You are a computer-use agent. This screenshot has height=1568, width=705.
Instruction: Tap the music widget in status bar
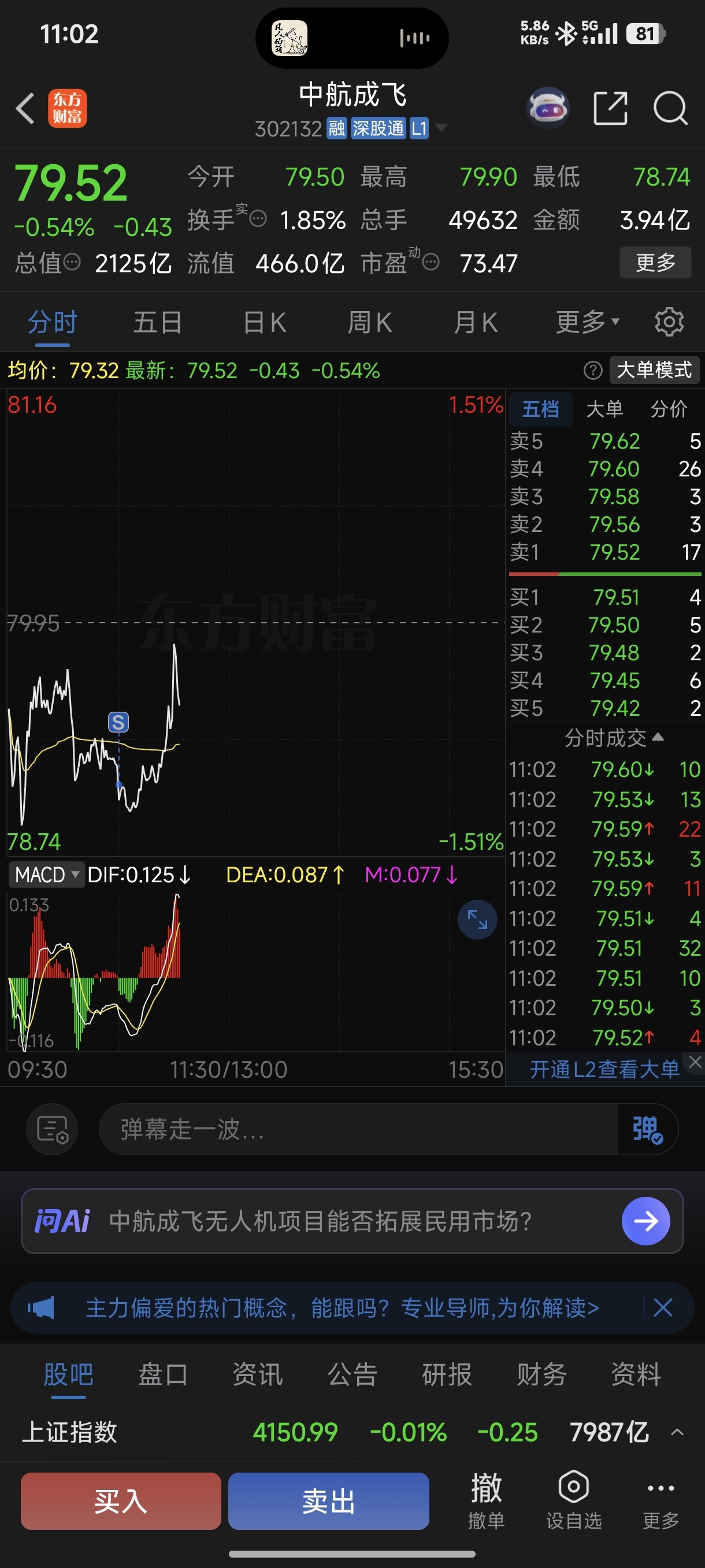click(352, 38)
